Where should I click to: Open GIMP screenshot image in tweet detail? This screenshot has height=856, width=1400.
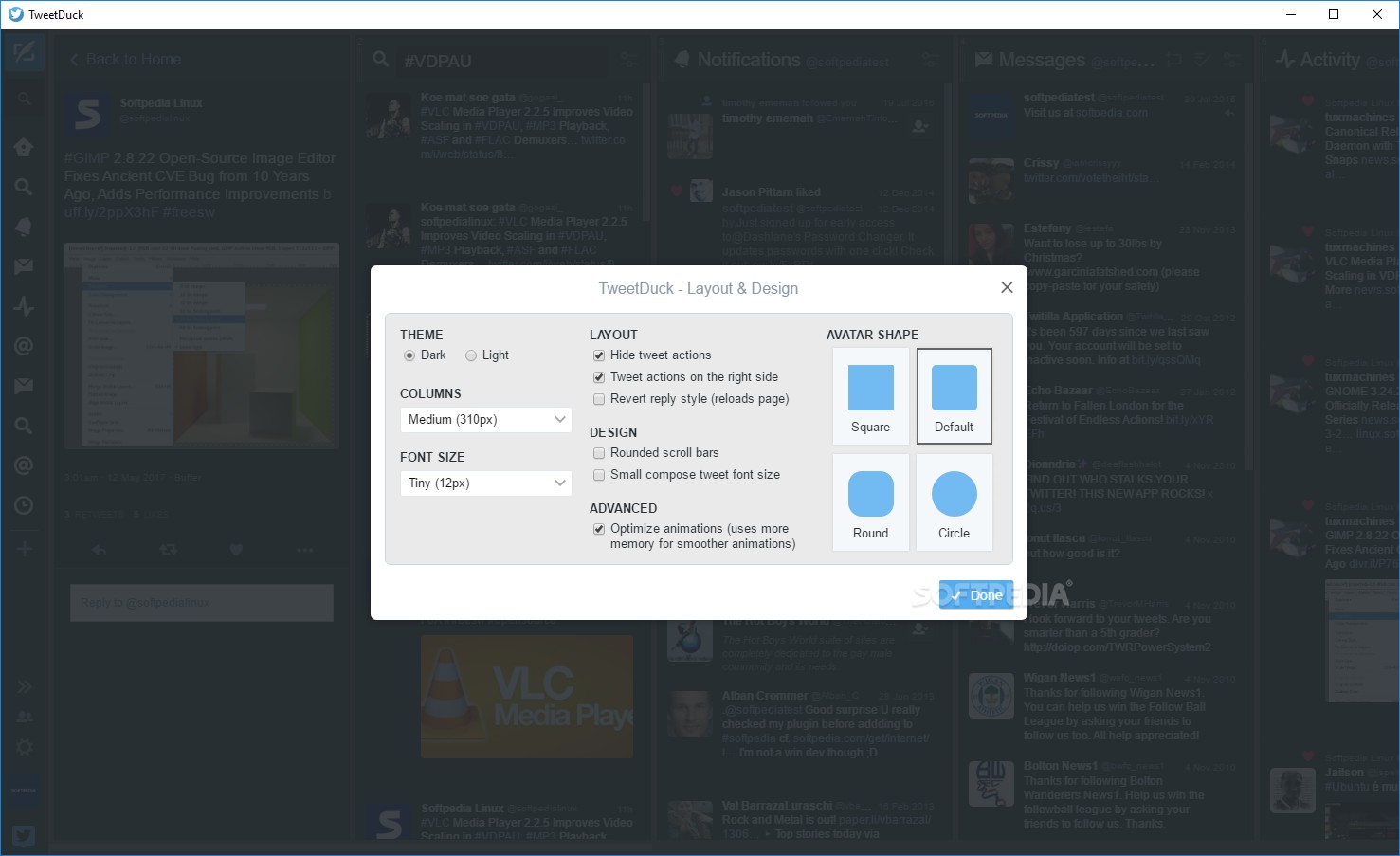click(x=202, y=345)
